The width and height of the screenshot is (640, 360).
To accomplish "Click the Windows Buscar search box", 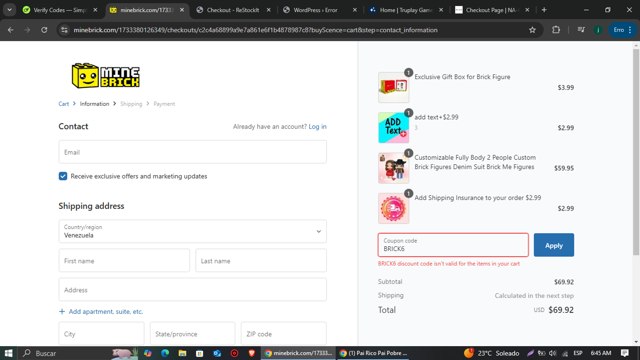I will (x=65, y=353).
